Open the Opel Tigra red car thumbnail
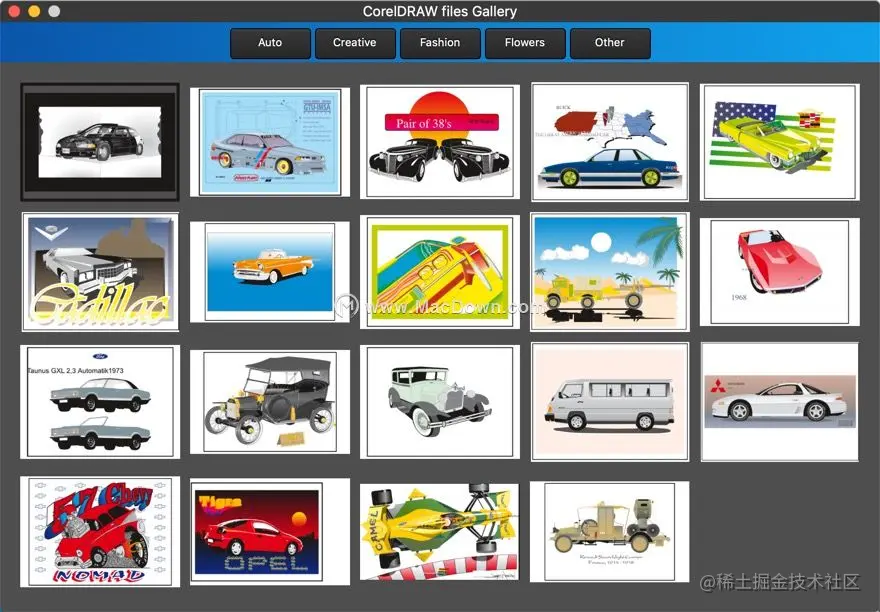 point(270,532)
